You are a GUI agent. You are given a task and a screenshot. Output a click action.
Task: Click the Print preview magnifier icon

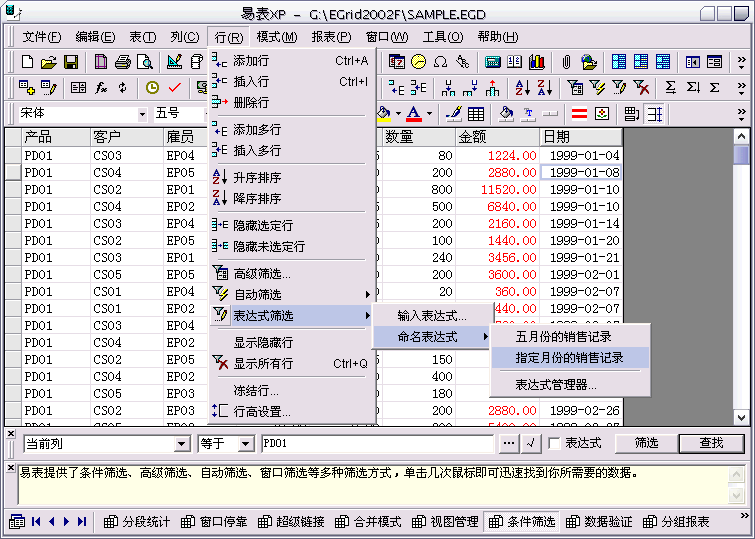[145, 62]
